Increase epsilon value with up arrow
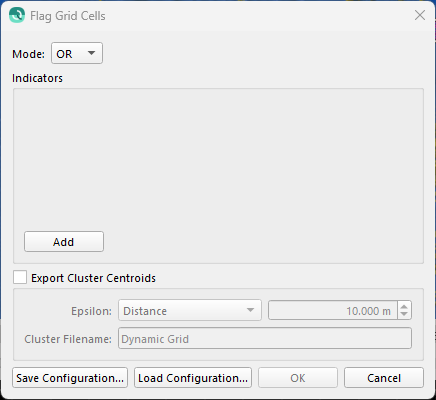 404,307
